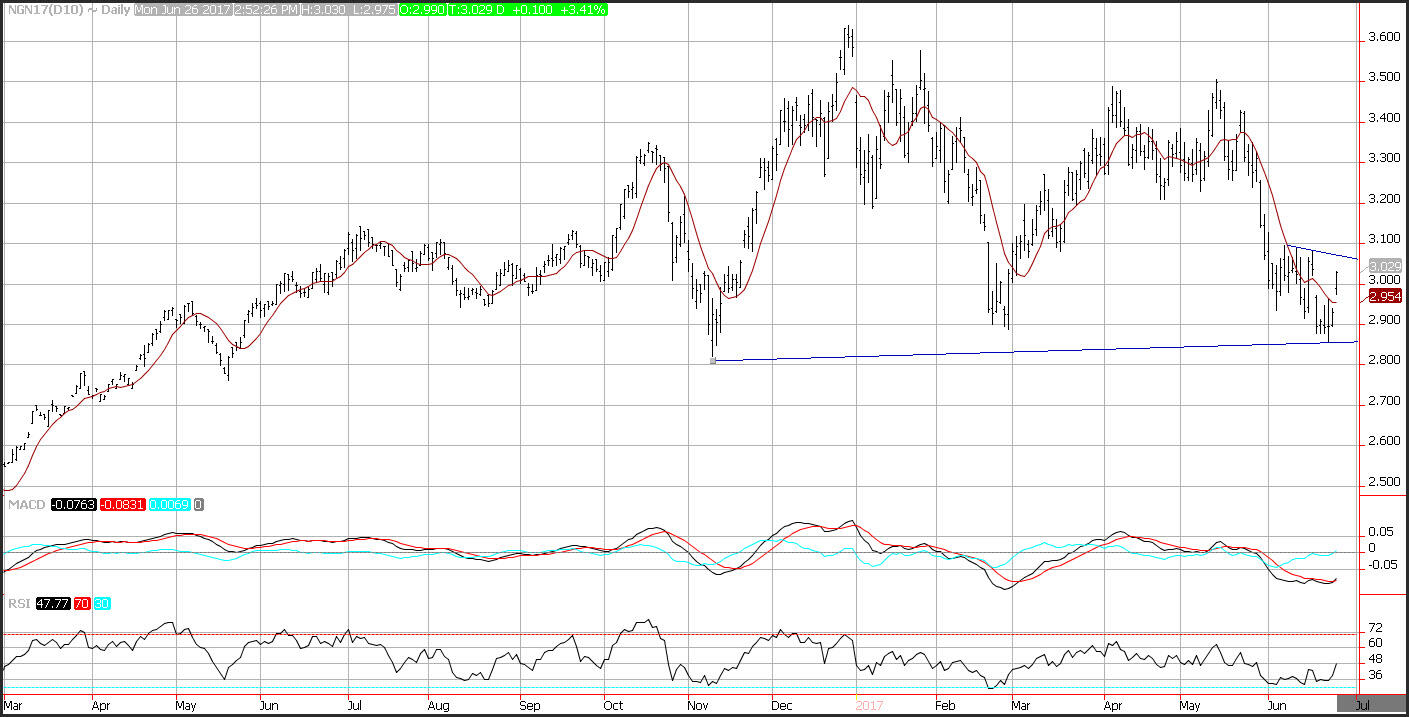Click the 3.600 price axis label
The width and height of the screenshot is (1409, 717).
1383,37
